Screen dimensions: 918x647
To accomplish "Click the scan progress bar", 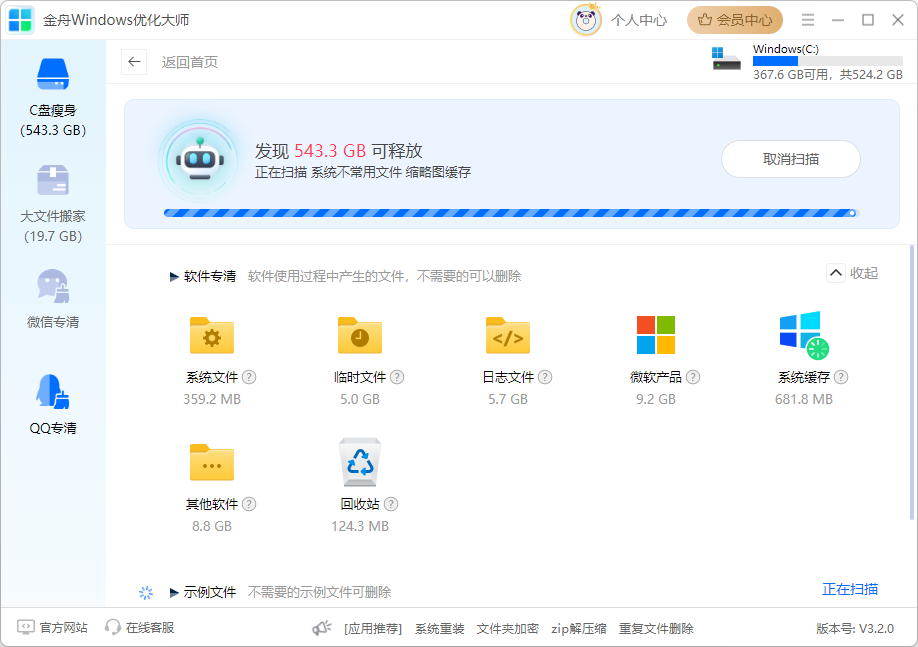I will (x=511, y=213).
